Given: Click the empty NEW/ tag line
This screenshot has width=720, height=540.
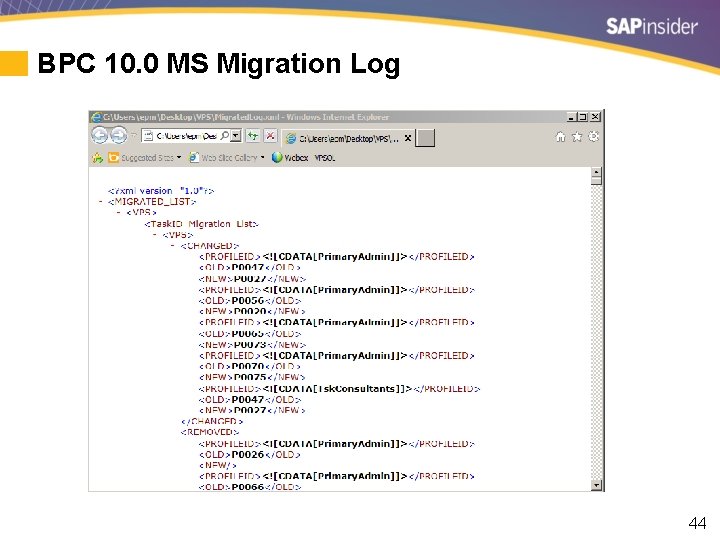Looking at the screenshot, I should pos(218,465).
